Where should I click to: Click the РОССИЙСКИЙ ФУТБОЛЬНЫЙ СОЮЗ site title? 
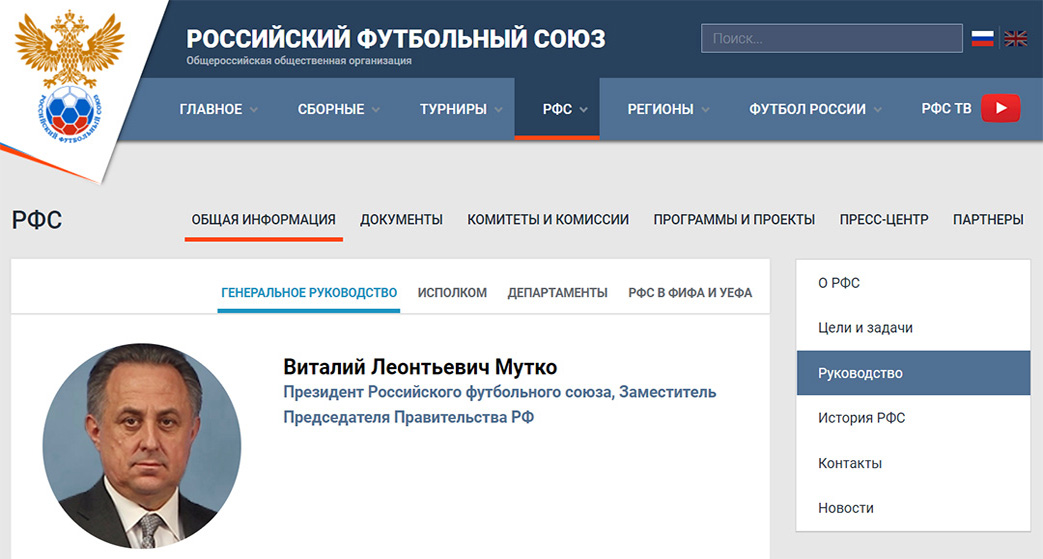tap(396, 39)
